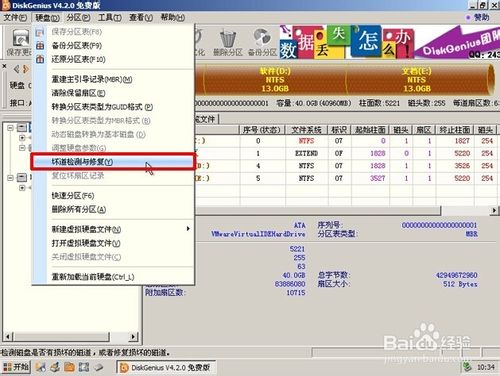The width and height of the screenshot is (500, 376).
Task: Click the 开始 Start button
Action: click(x=16, y=367)
